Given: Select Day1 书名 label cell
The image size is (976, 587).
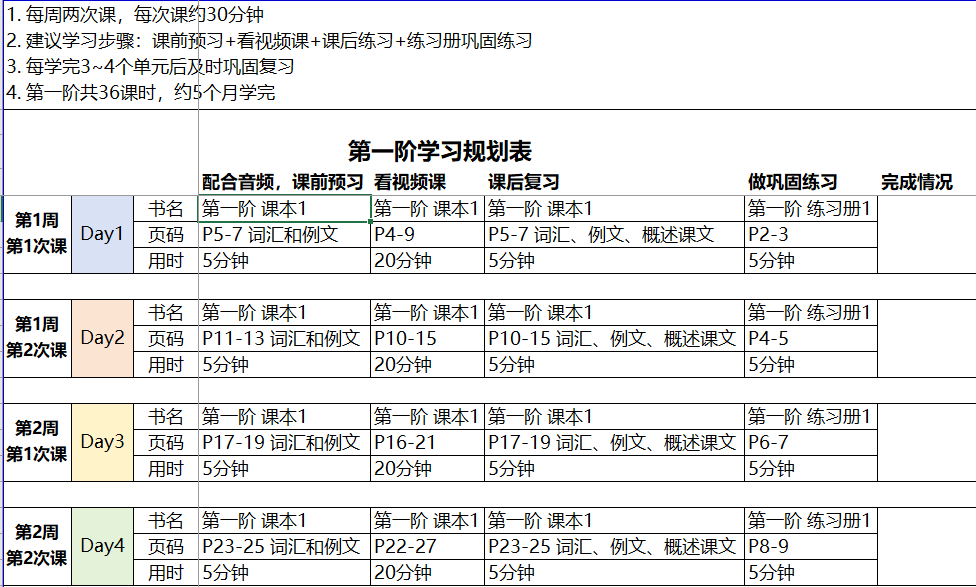Looking at the screenshot, I should [166, 209].
